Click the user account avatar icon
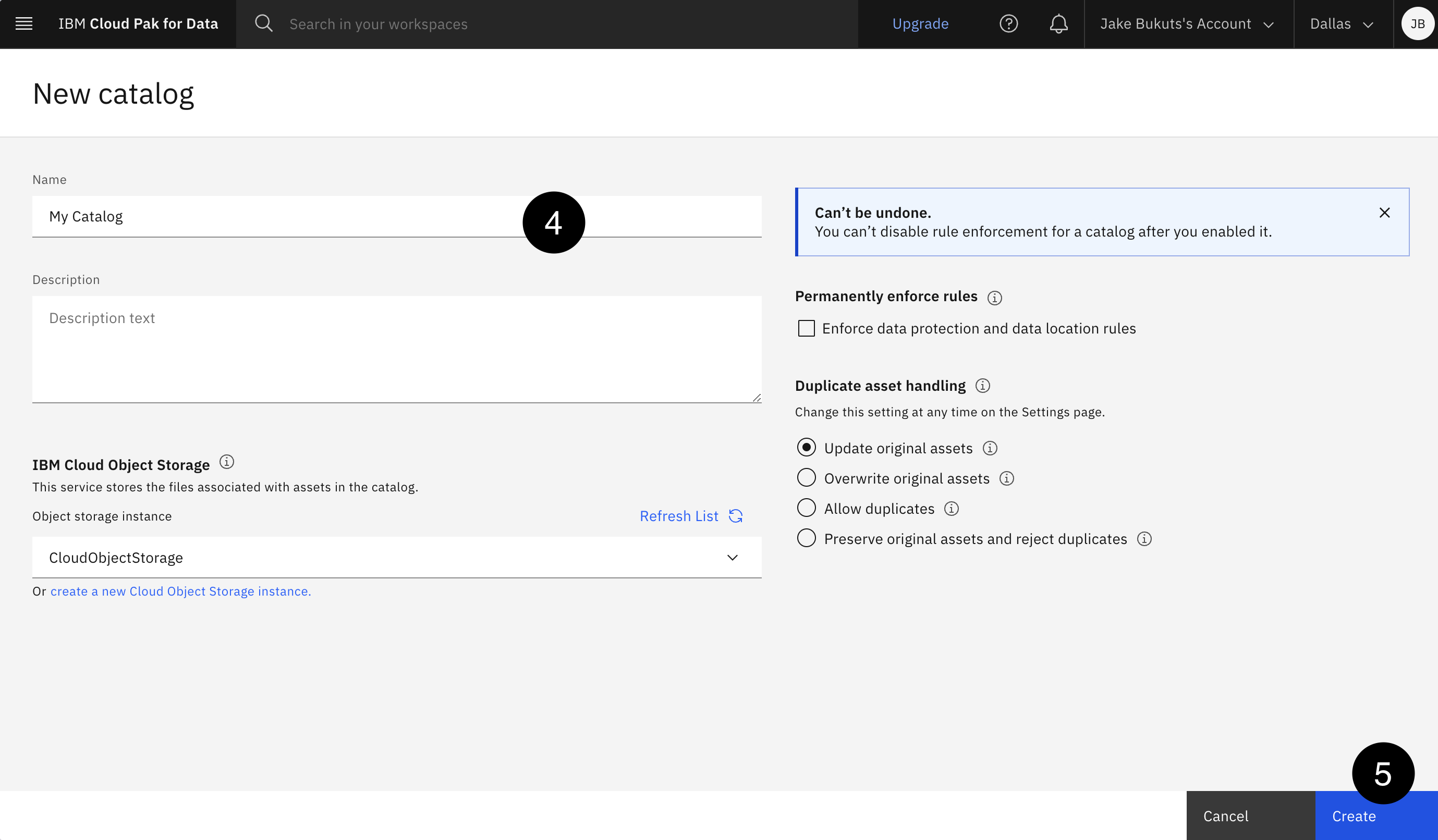The width and height of the screenshot is (1438, 840). (1419, 23)
